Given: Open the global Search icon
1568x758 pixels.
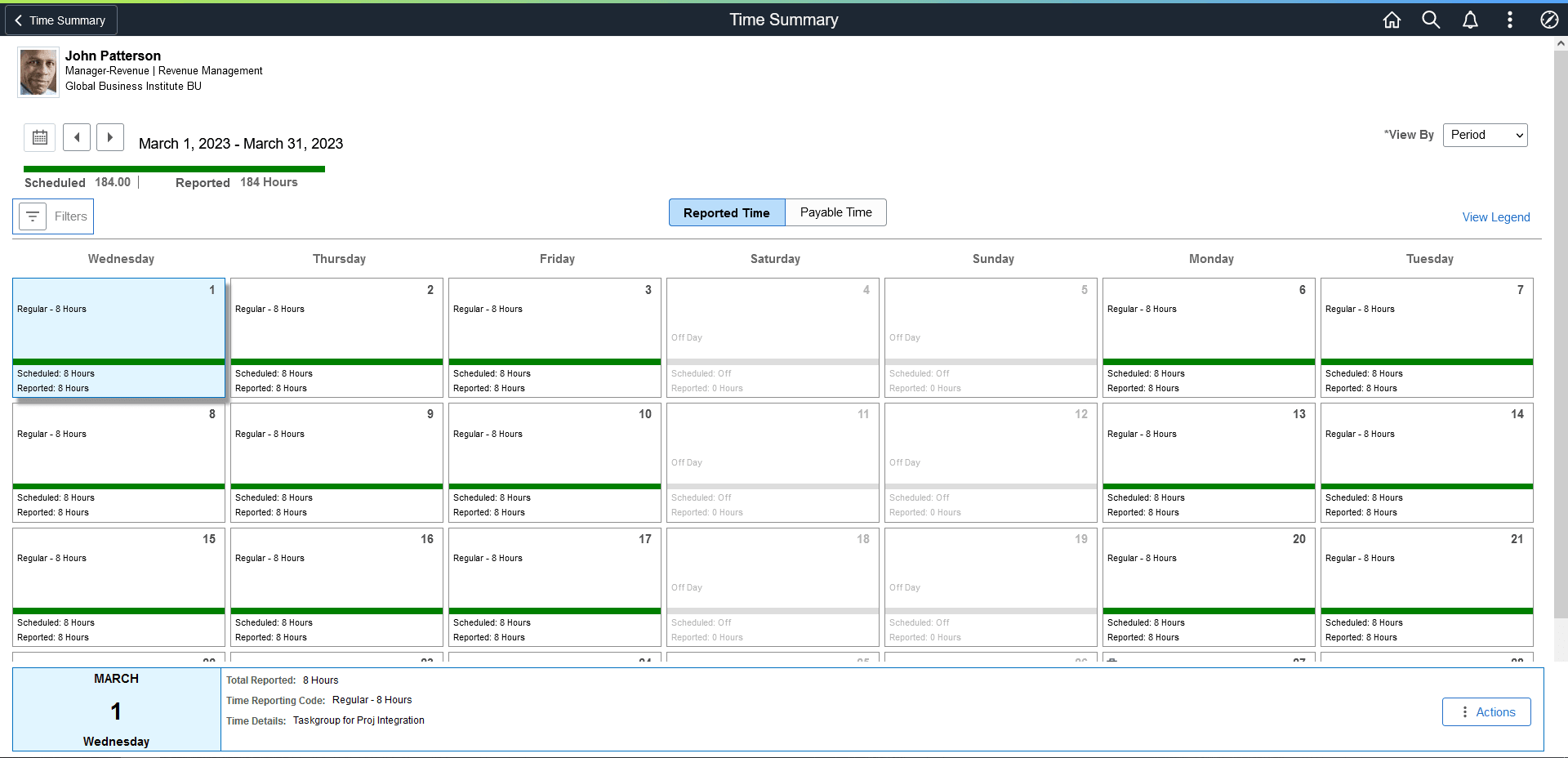Looking at the screenshot, I should (1431, 20).
